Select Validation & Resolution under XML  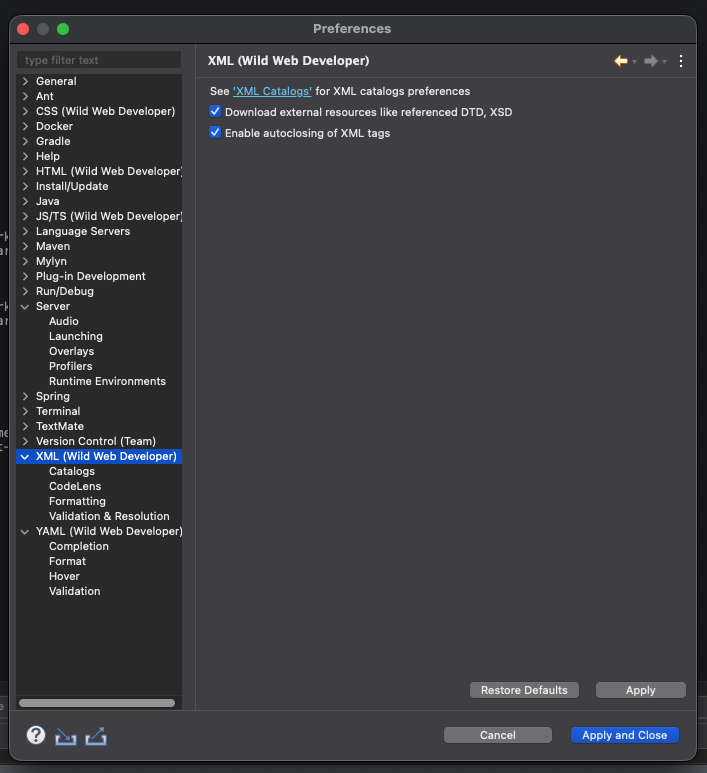point(109,516)
